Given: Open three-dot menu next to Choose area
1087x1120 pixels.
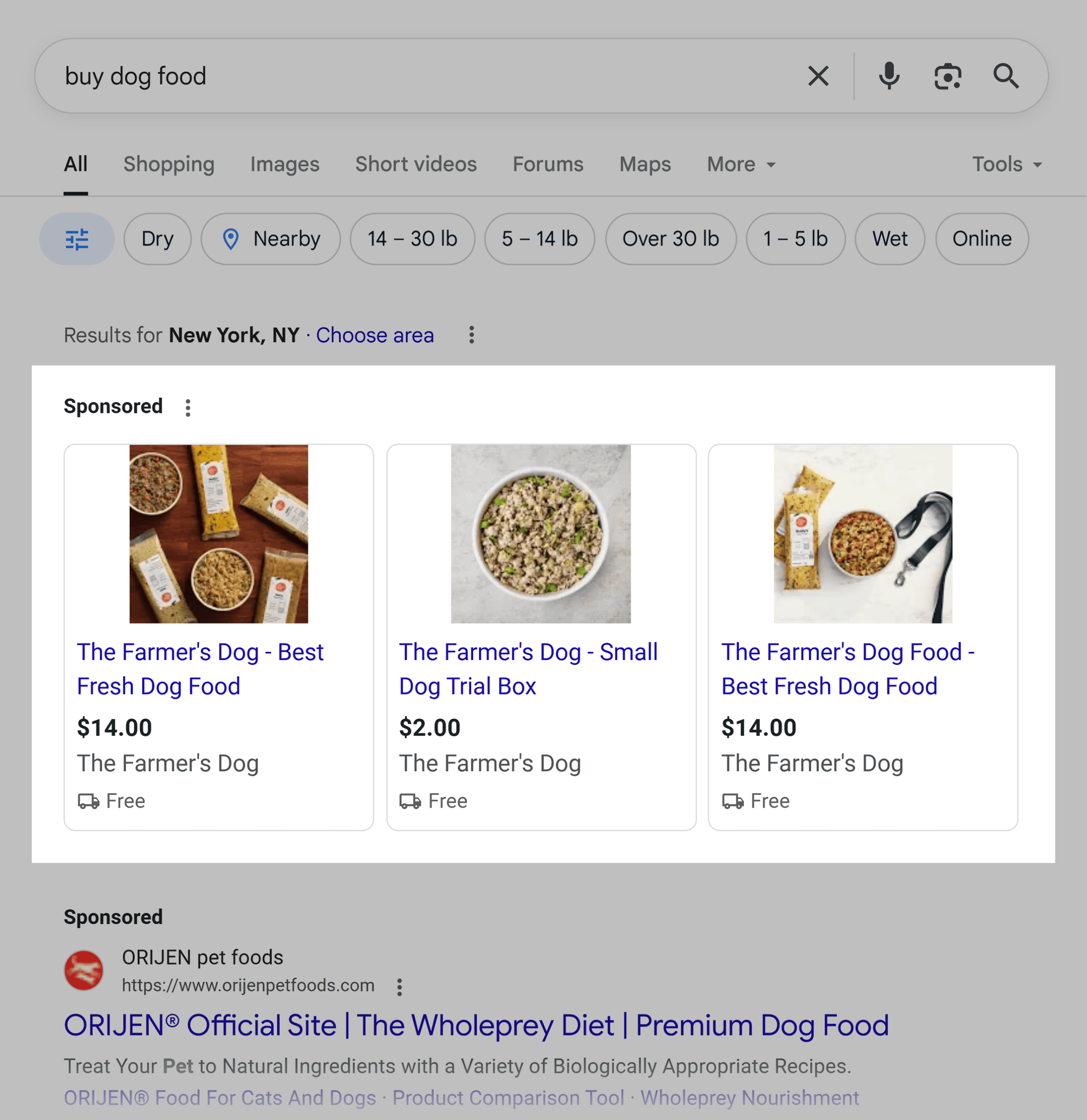Looking at the screenshot, I should (x=471, y=335).
